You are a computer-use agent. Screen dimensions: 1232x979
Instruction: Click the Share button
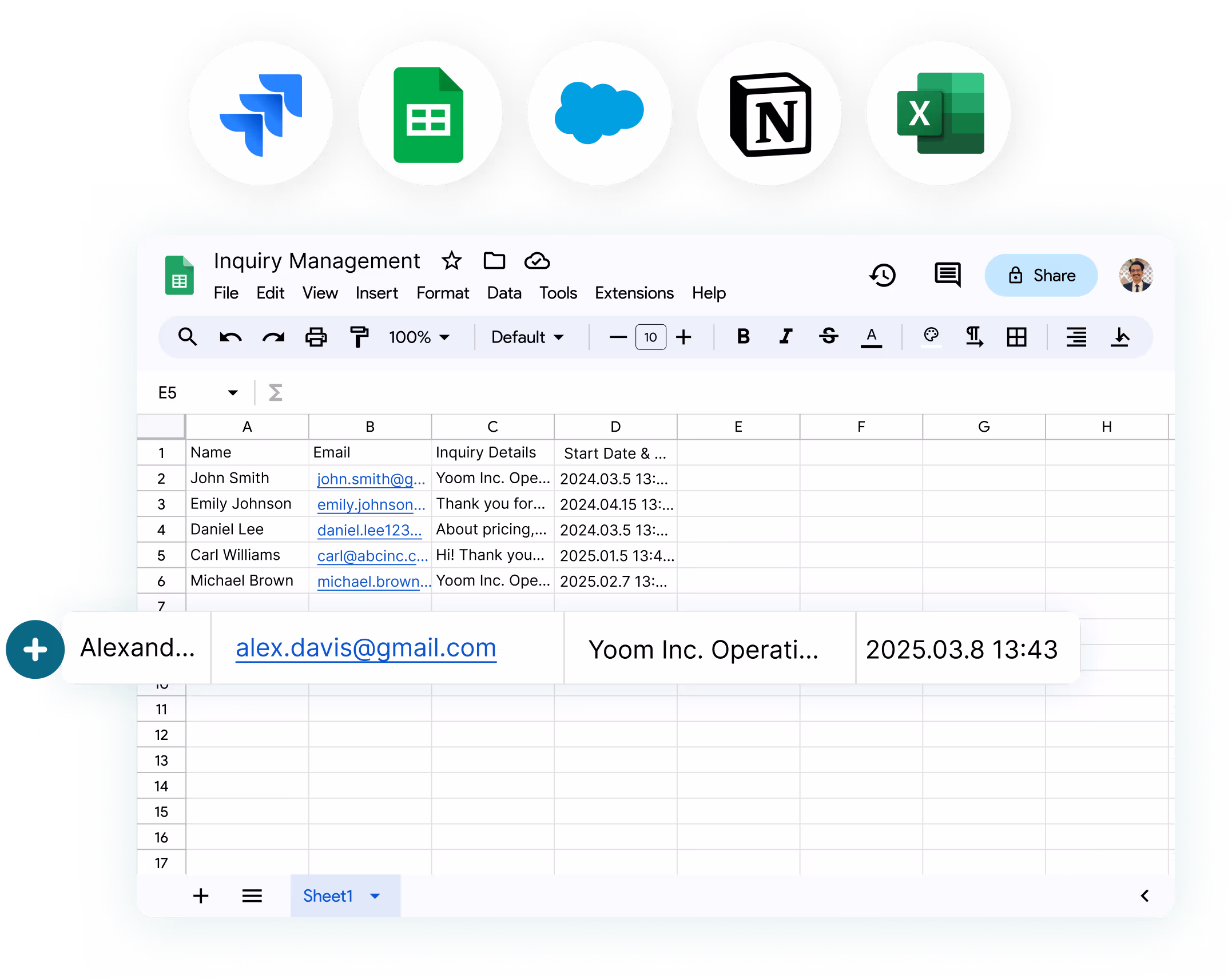click(1040, 276)
